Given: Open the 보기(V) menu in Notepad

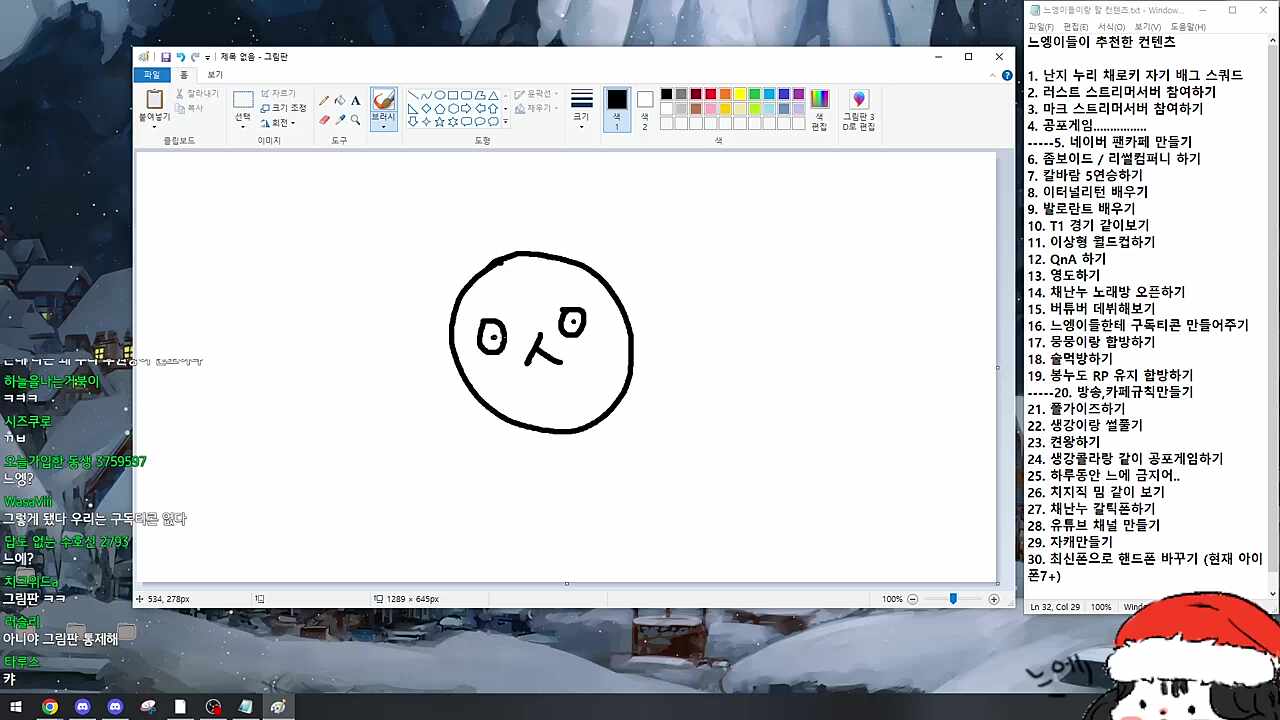Looking at the screenshot, I should (1148, 27).
